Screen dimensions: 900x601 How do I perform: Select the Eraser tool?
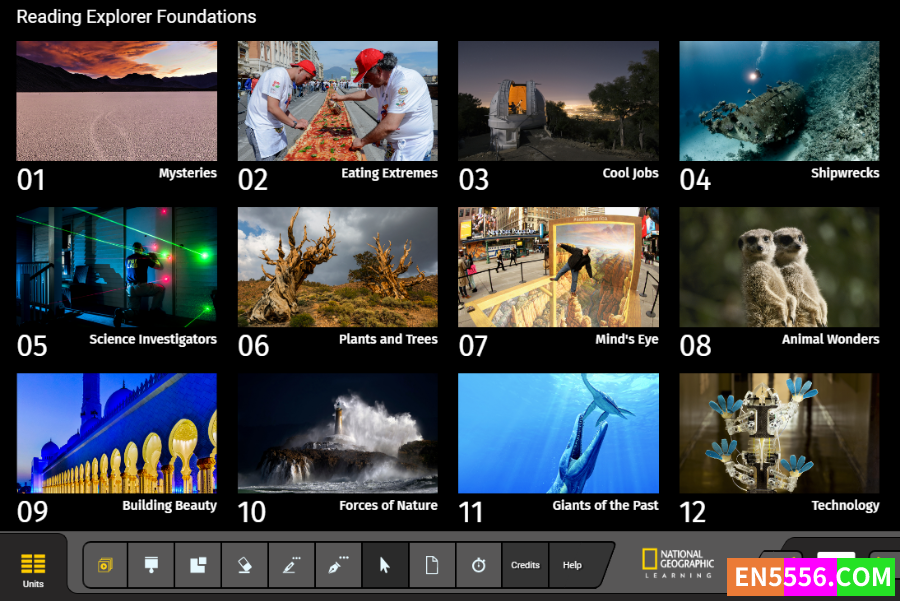pos(244,565)
